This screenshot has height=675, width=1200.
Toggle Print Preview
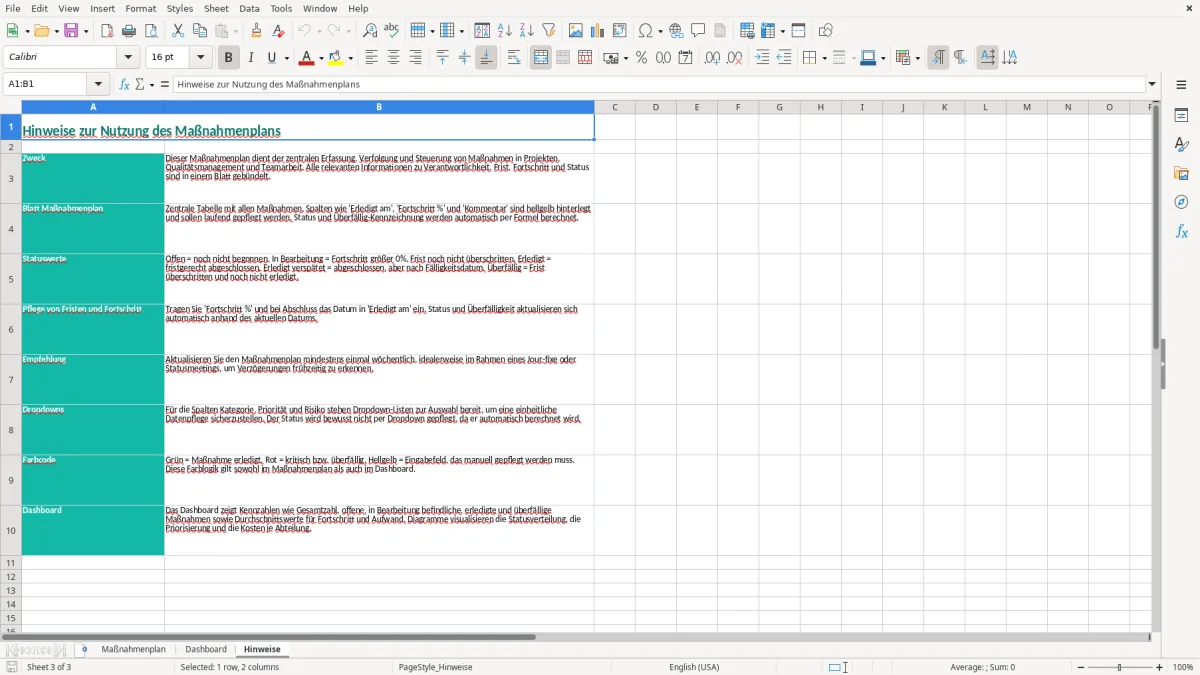click(x=151, y=31)
